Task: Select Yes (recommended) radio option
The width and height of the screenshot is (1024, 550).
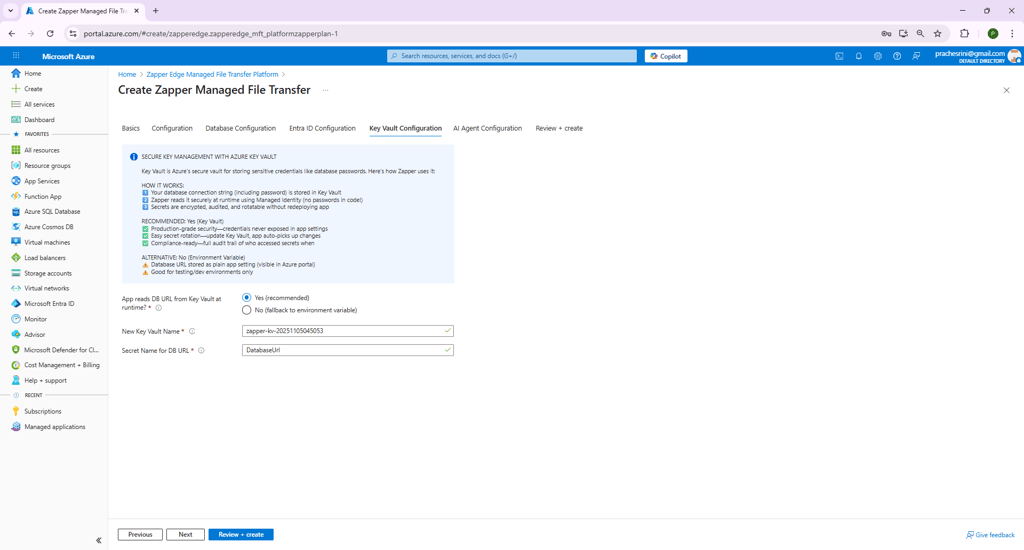Action: click(246, 298)
